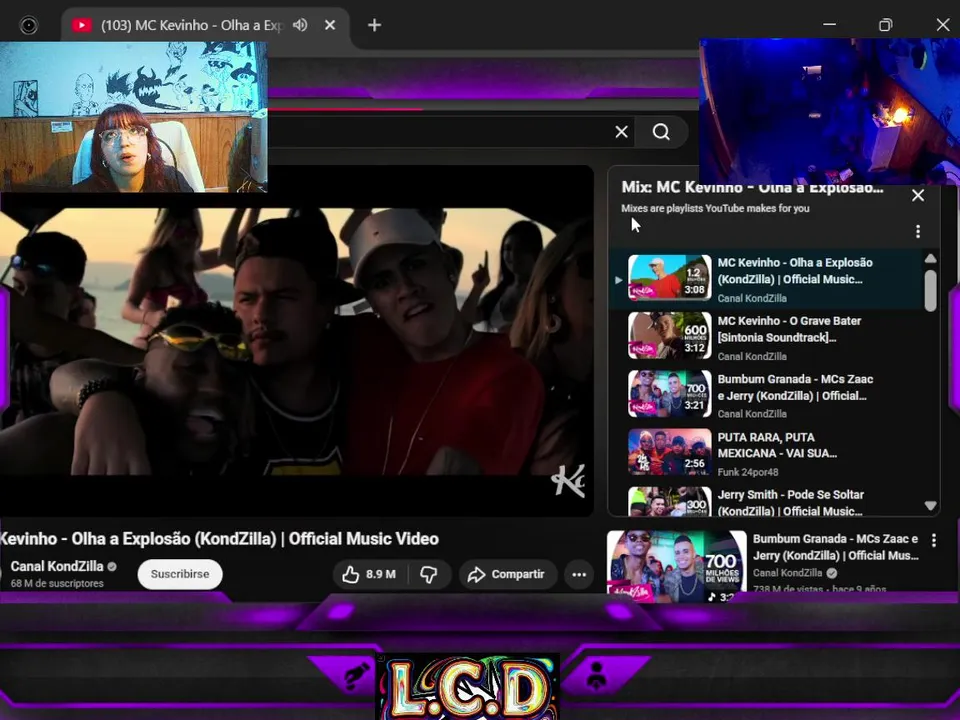Click Canal KondZilla under recommended video
Image resolution: width=960 pixels, height=720 pixels.
click(787, 573)
